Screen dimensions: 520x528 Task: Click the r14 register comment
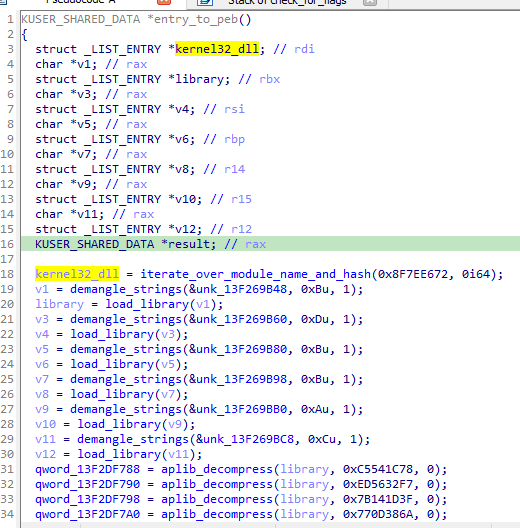[234, 169]
